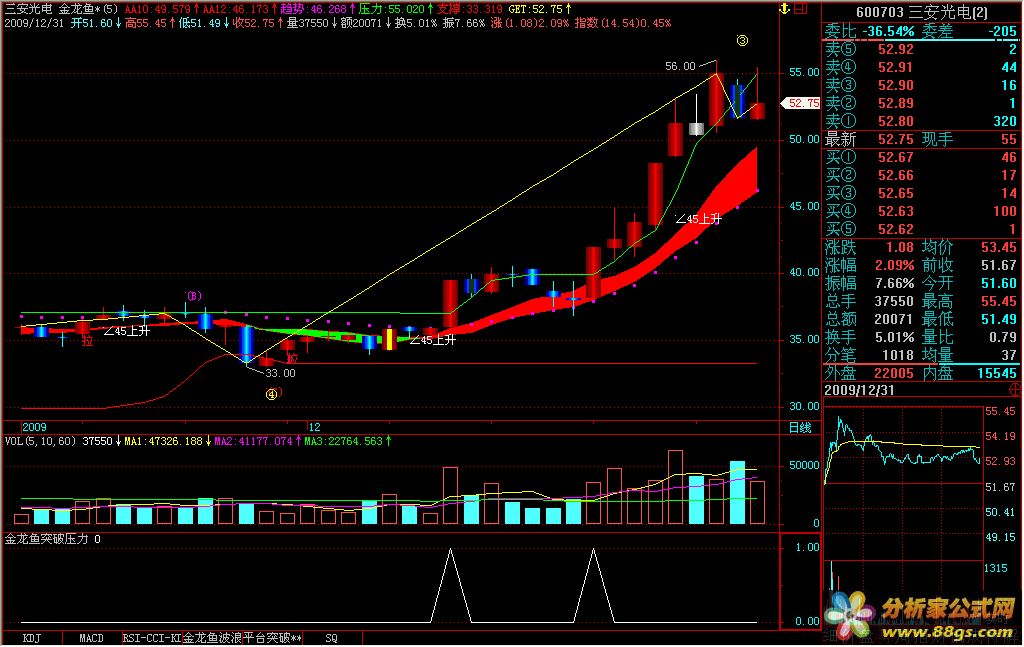The width and height of the screenshot is (1024, 647).
Task: Click the 买① bid price 52.67 row
Action: point(920,157)
